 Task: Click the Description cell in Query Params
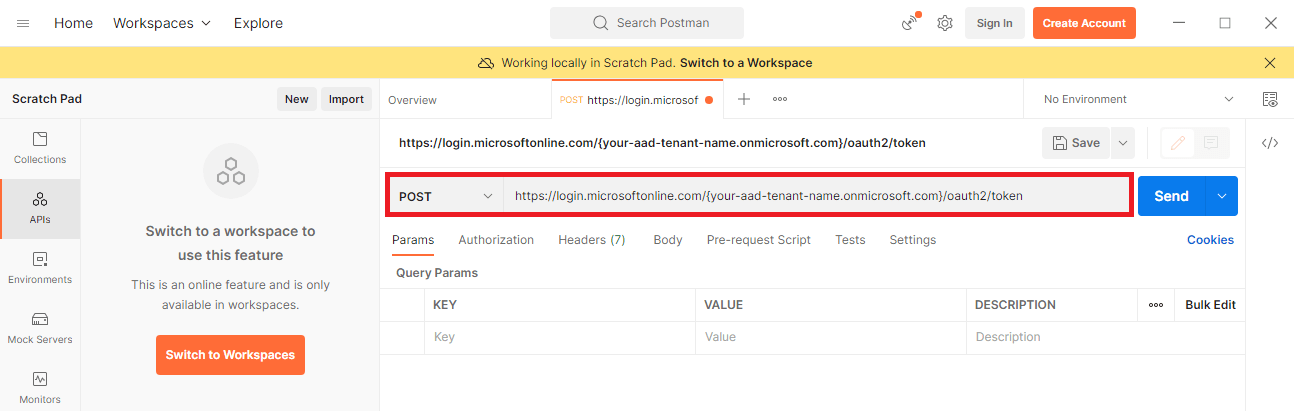(x=1105, y=337)
